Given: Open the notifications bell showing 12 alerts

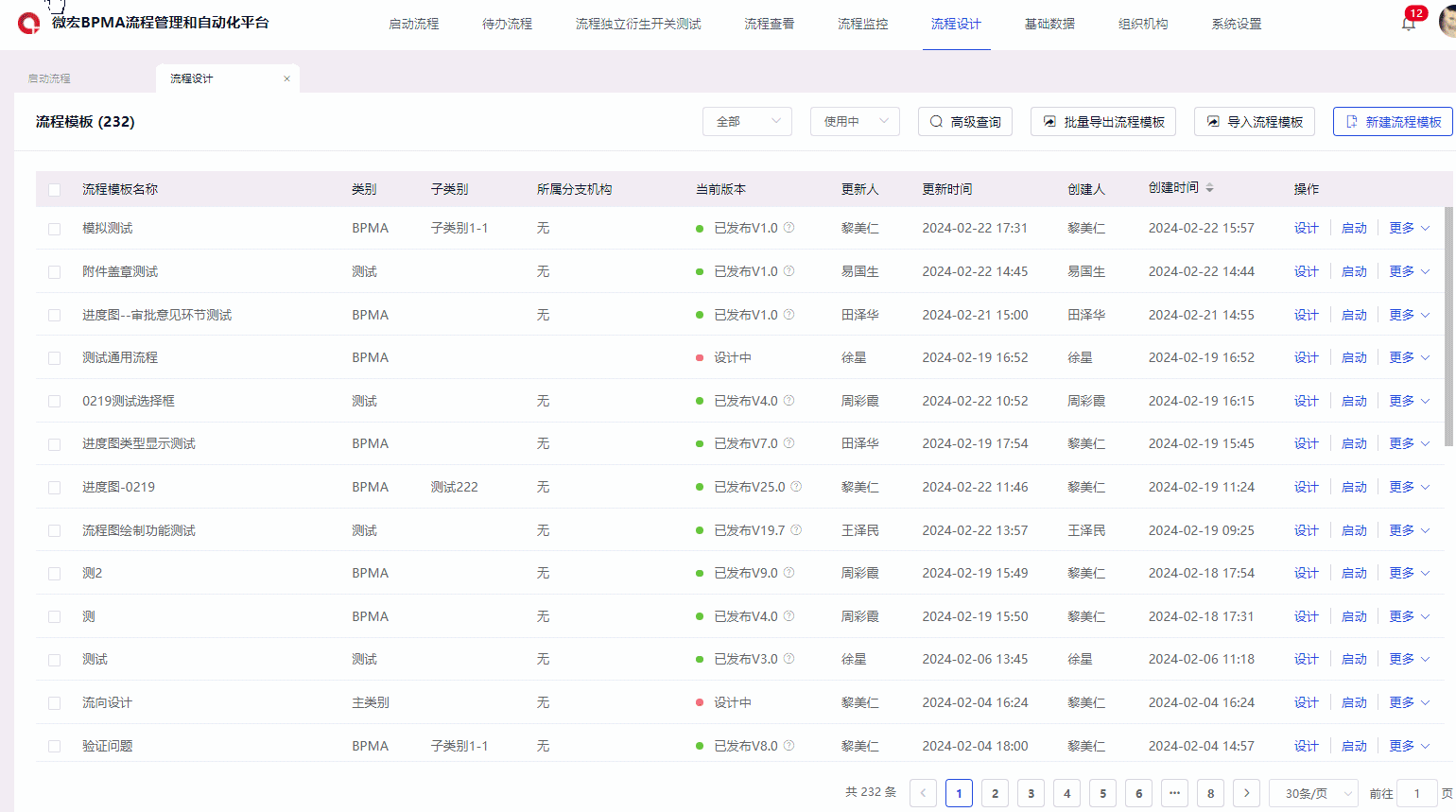Looking at the screenshot, I should click(x=1408, y=21).
